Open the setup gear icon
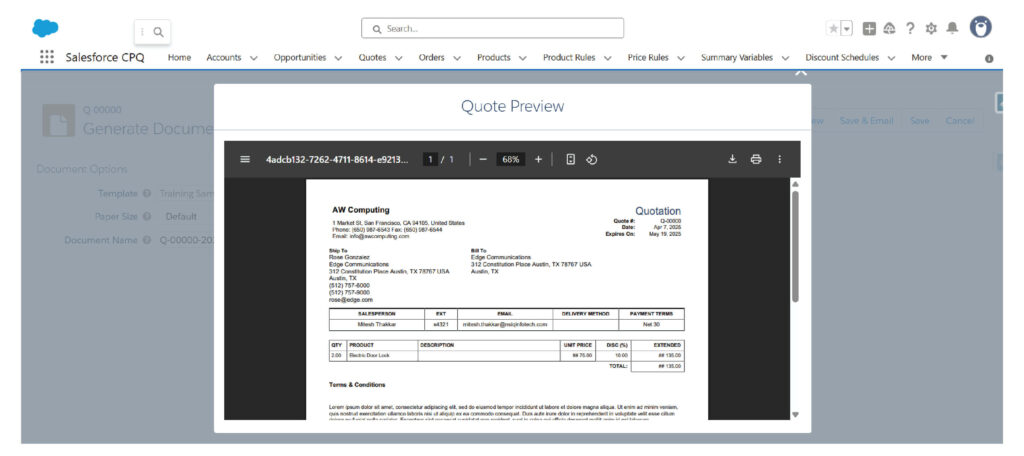This screenshot has height=456, width=1024. [x=931, y=29]
